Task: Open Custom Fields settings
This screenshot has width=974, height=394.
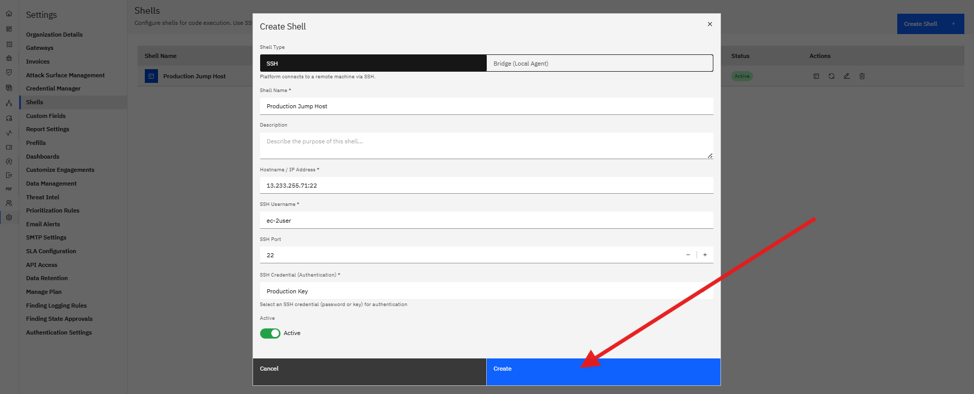Action: (45, 116)
